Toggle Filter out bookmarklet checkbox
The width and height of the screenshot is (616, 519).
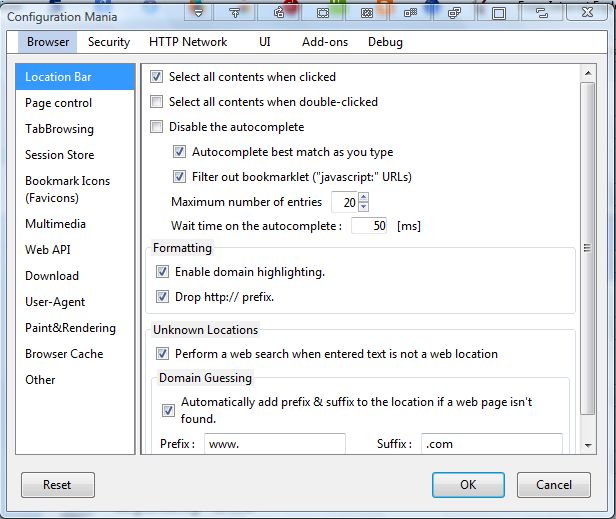click(180, 177)
